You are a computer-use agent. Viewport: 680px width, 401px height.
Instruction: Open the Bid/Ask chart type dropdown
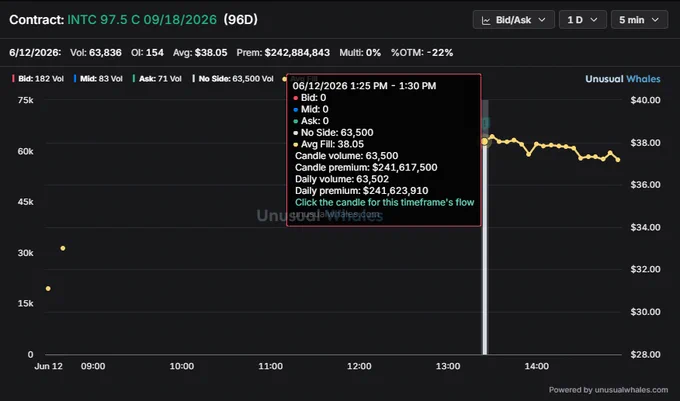[x=513, y=20]
